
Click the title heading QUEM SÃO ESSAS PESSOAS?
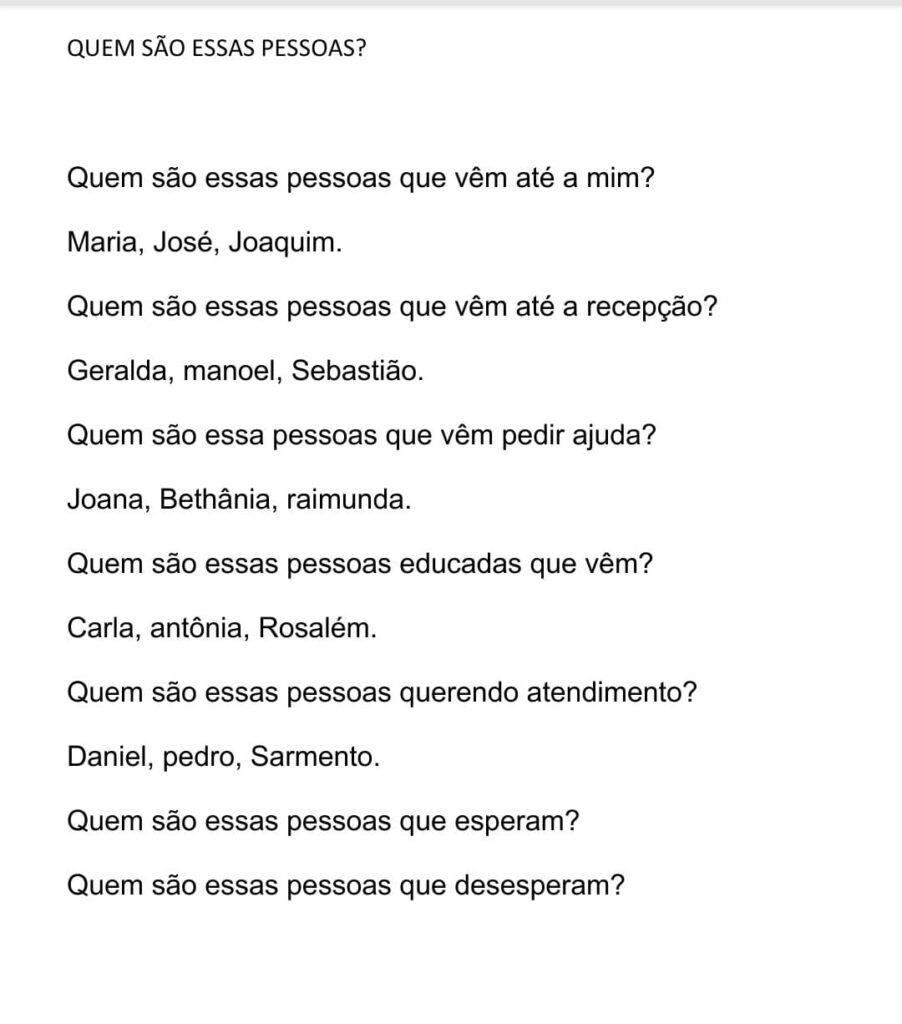216,50
